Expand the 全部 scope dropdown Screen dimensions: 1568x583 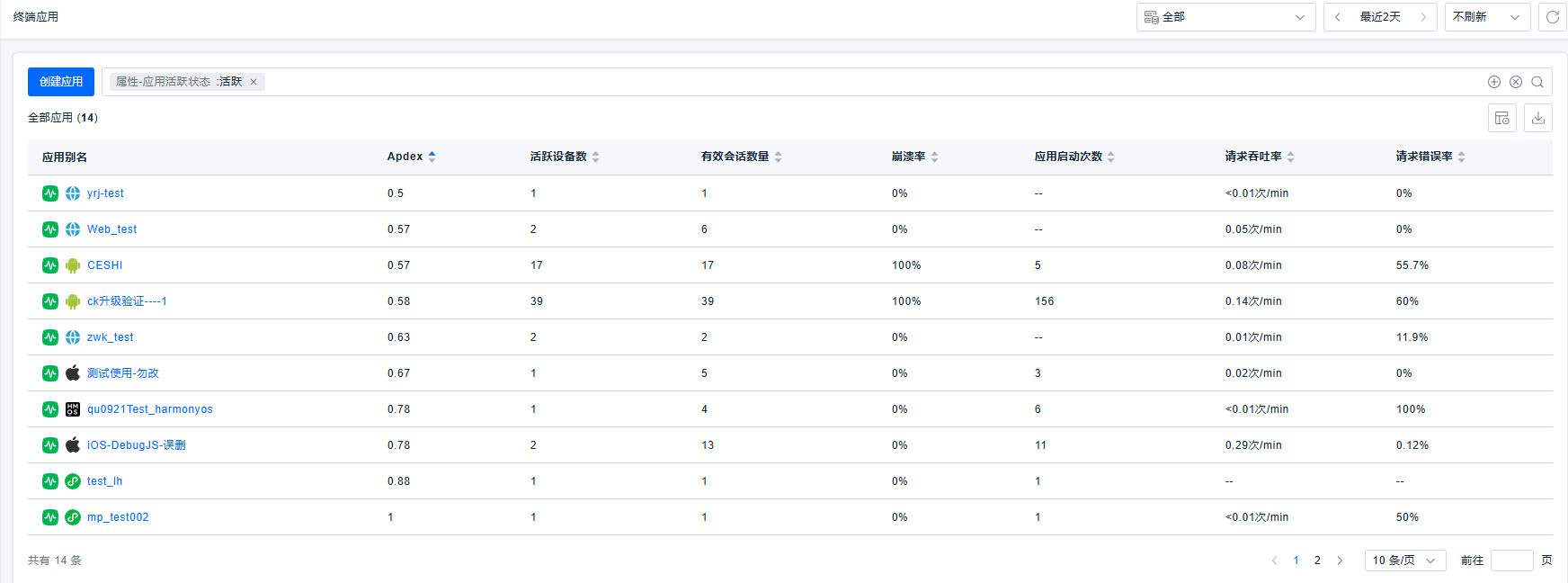point(1225,17)
